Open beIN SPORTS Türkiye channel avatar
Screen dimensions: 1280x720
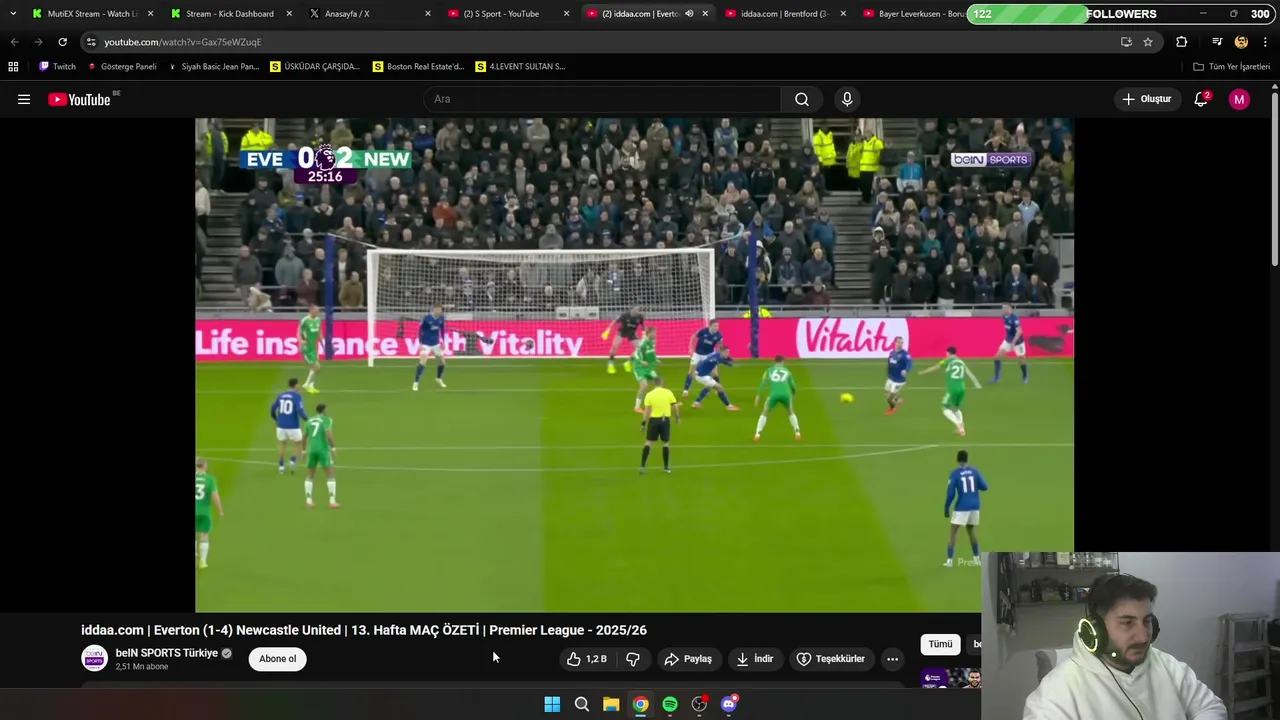pos(94,658)
